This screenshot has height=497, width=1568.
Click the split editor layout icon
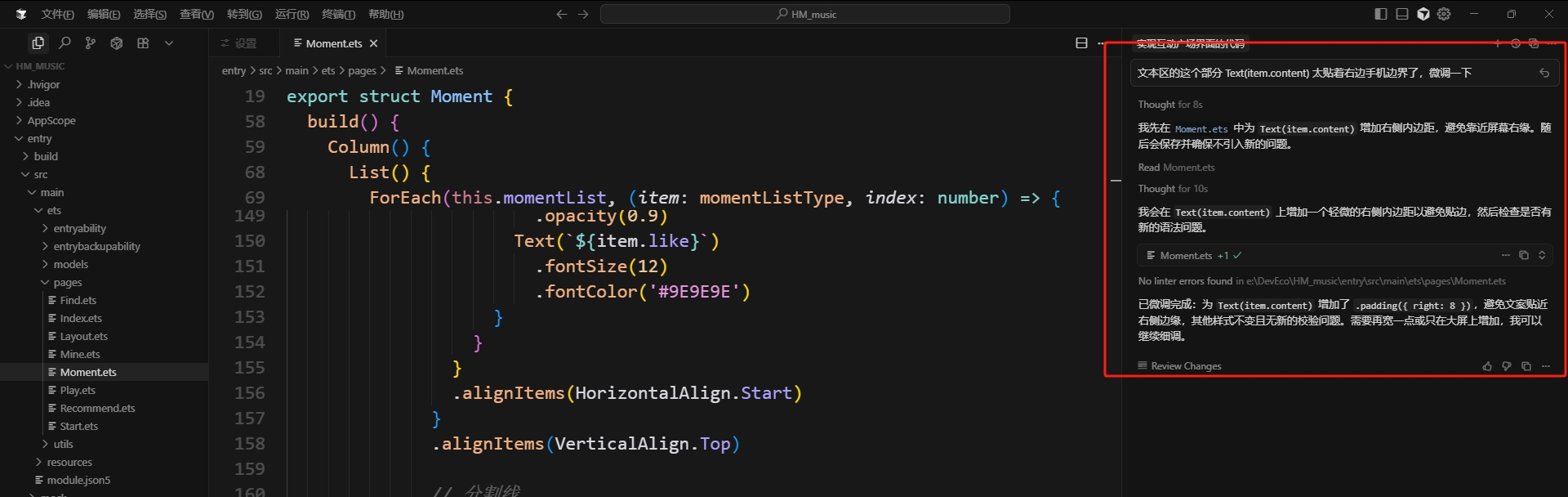[1081, 43]
